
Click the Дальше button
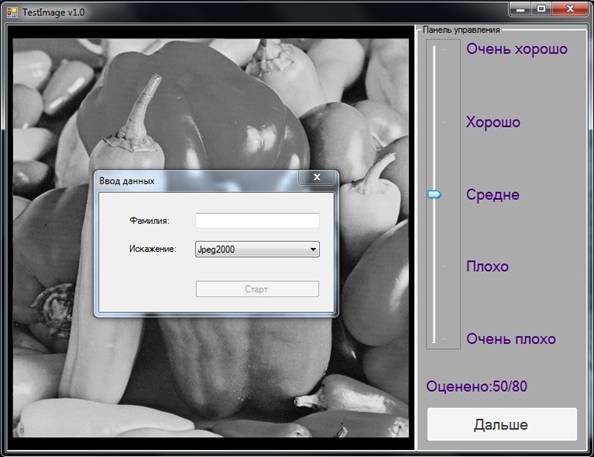[502, 424]
